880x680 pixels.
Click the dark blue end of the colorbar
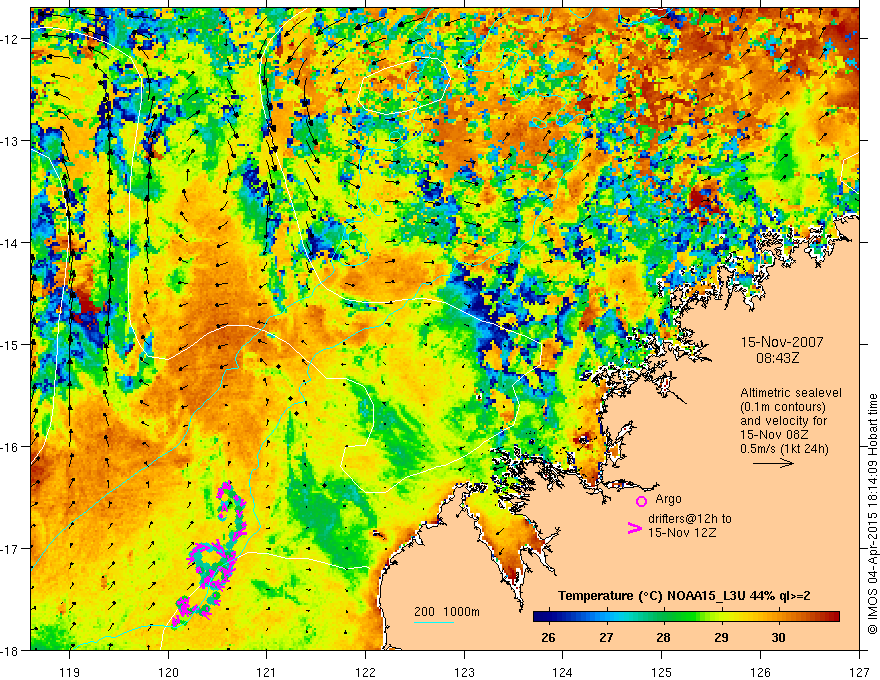point(539,617)
